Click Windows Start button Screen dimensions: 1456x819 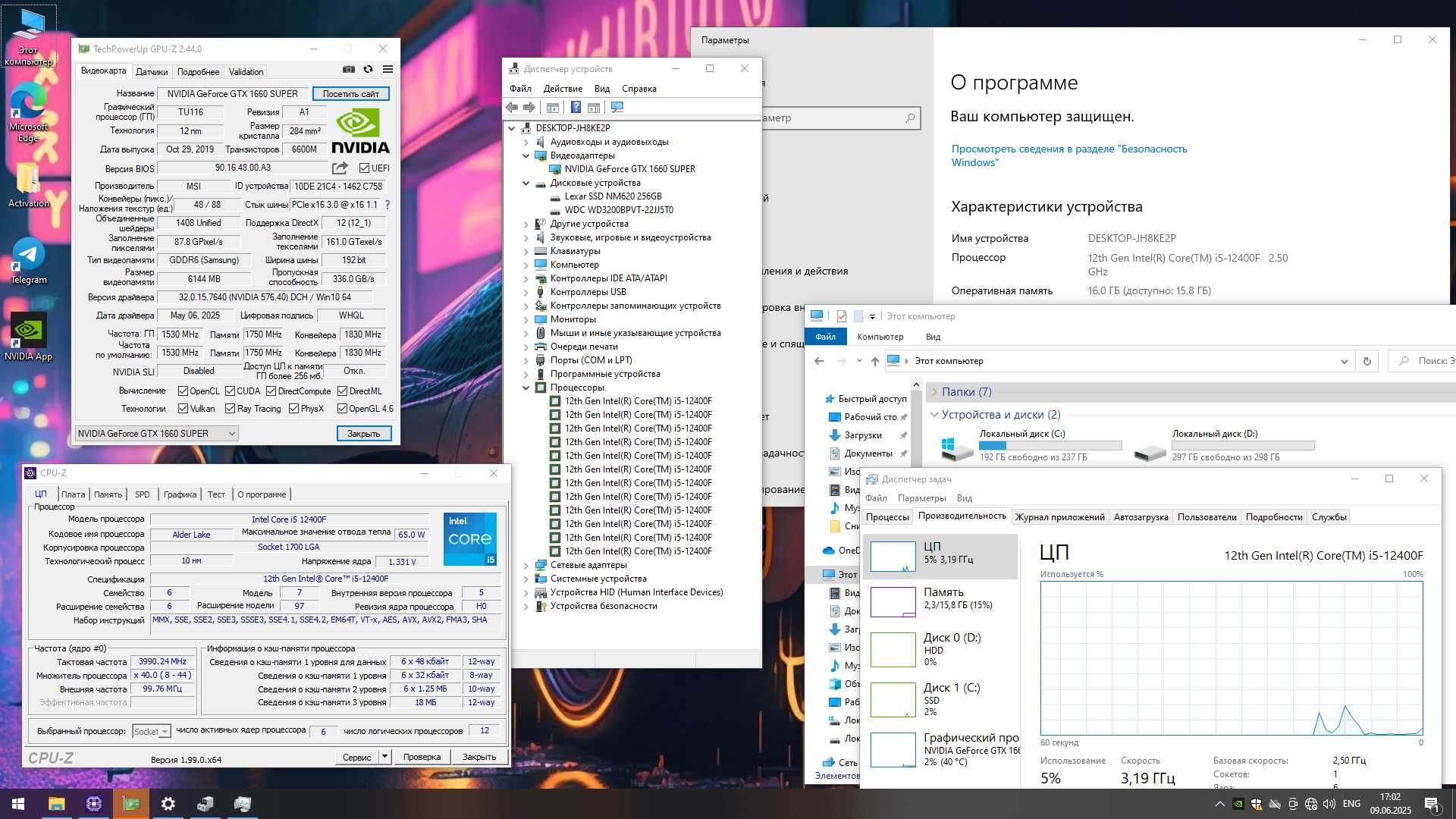(x=18, y=804)
